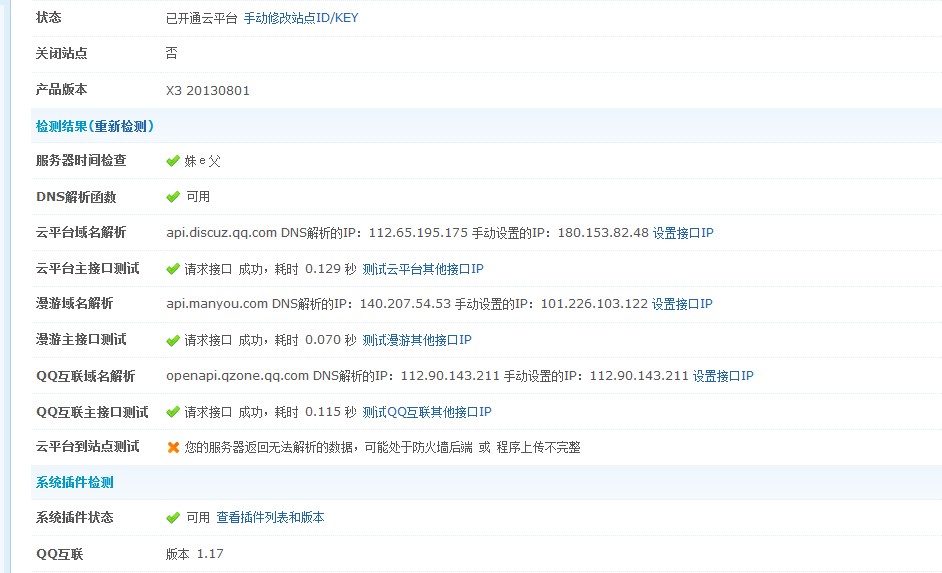This screenshot has width=942, height=573.
Task: Click green check icon for DNS解析函数
Action: click(x=173, y=197)
